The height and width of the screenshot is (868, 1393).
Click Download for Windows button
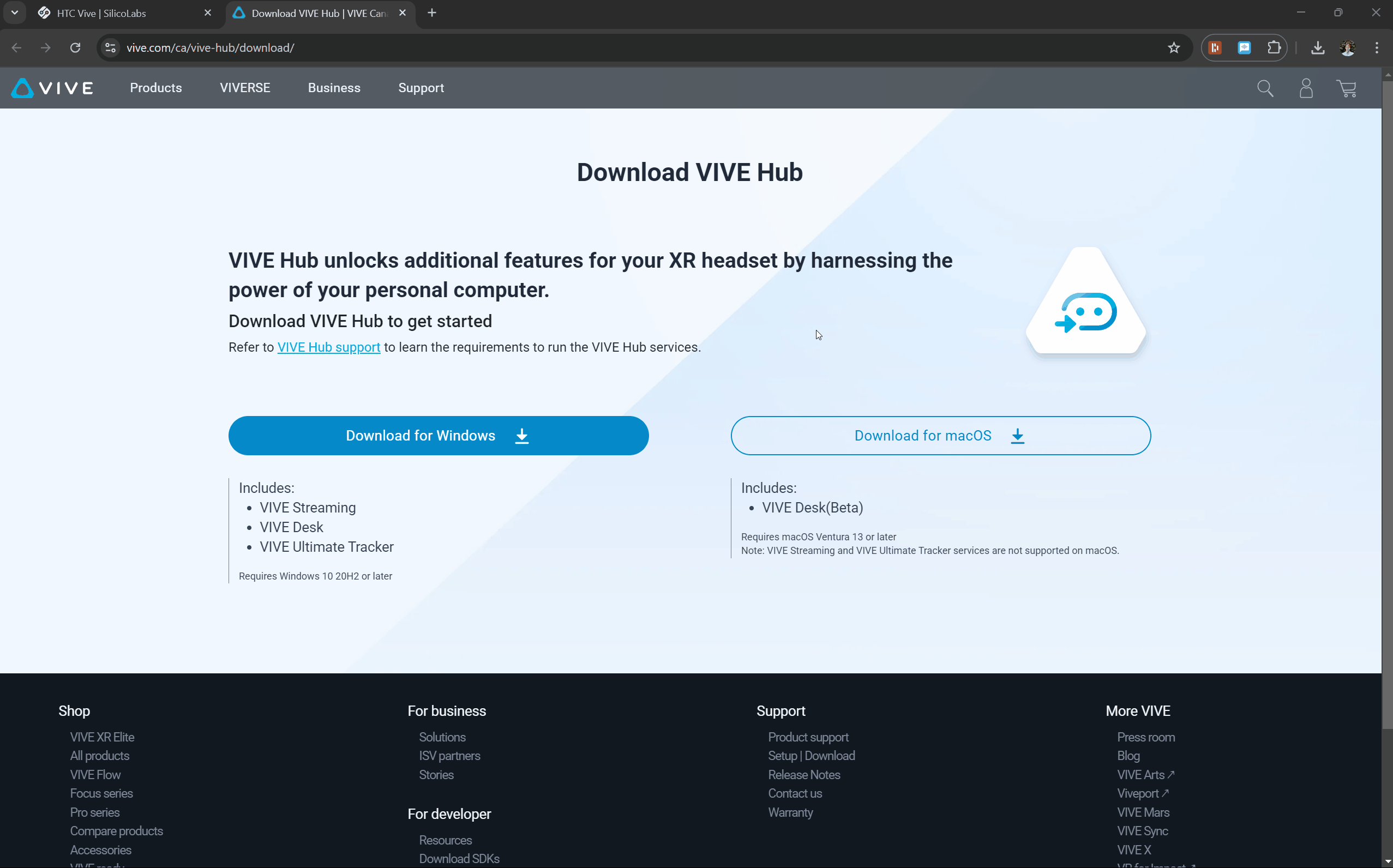tap(439, 436)
